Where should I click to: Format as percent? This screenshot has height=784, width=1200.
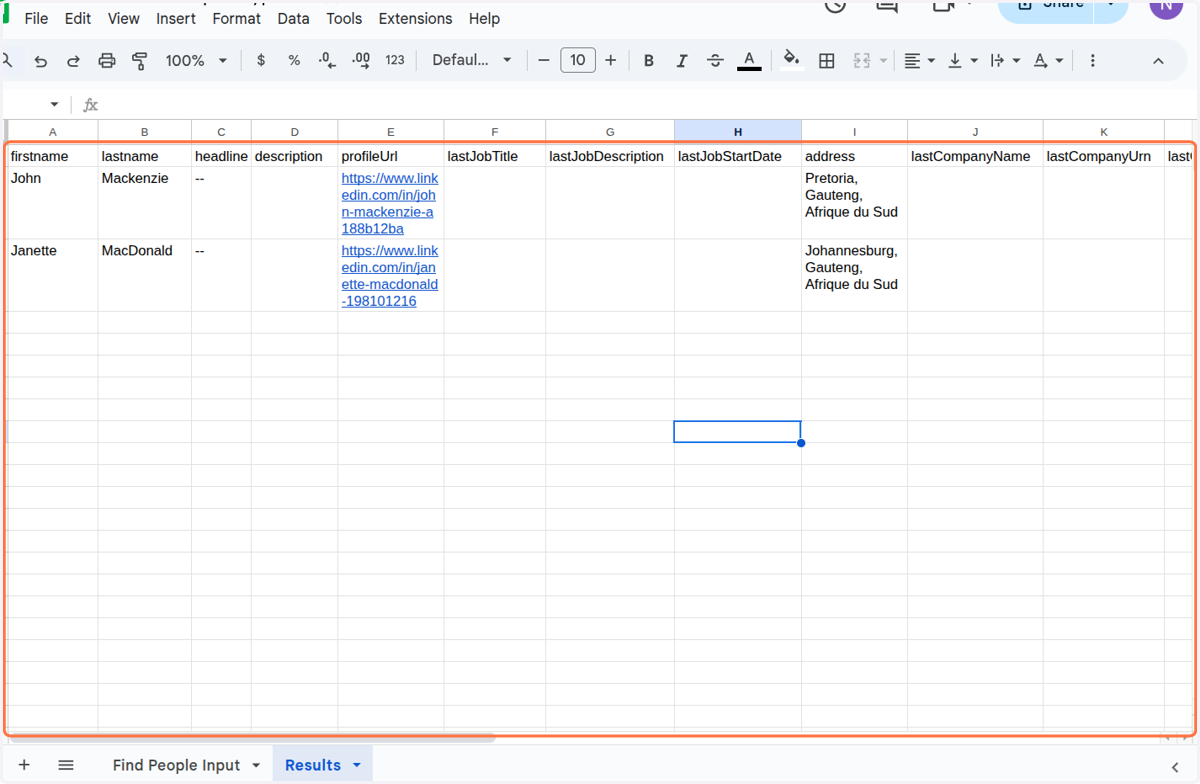(294, 60)
